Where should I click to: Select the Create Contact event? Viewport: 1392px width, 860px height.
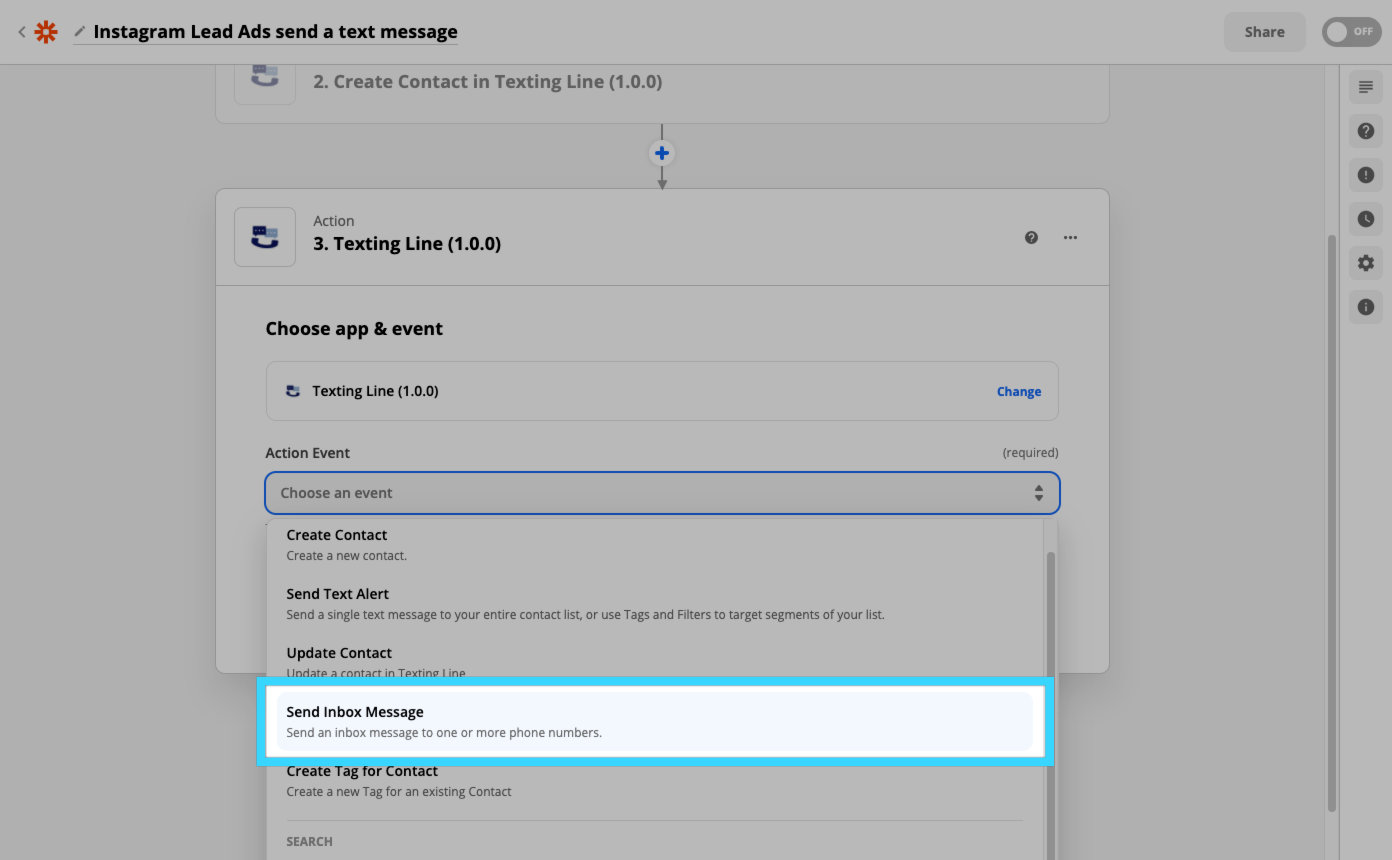(655, 545)
